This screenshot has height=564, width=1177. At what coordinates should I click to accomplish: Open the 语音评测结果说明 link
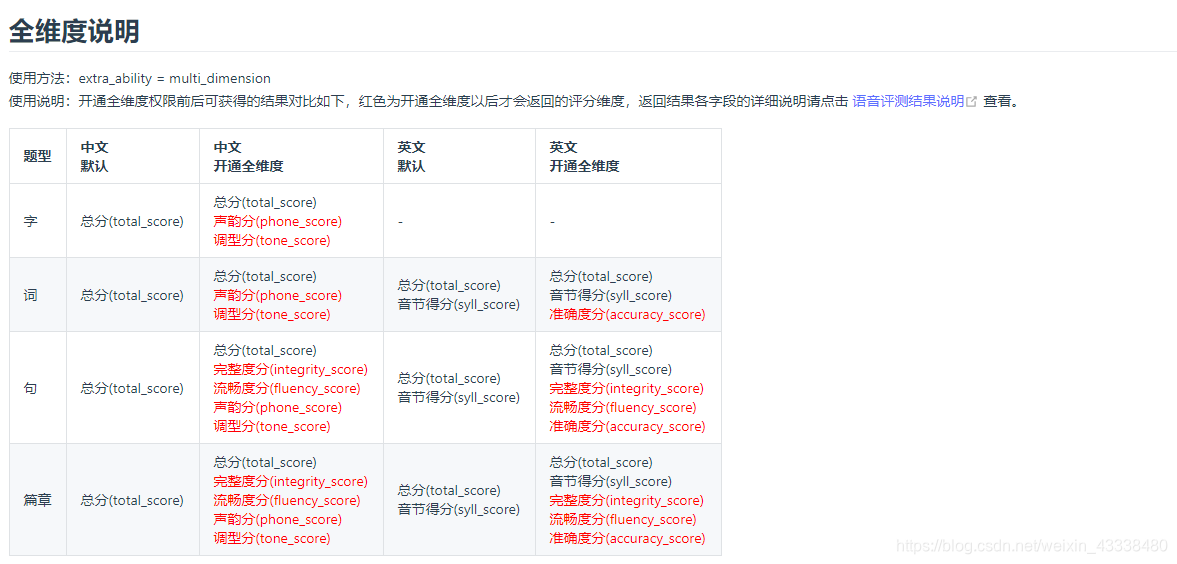tap(908, 101)
